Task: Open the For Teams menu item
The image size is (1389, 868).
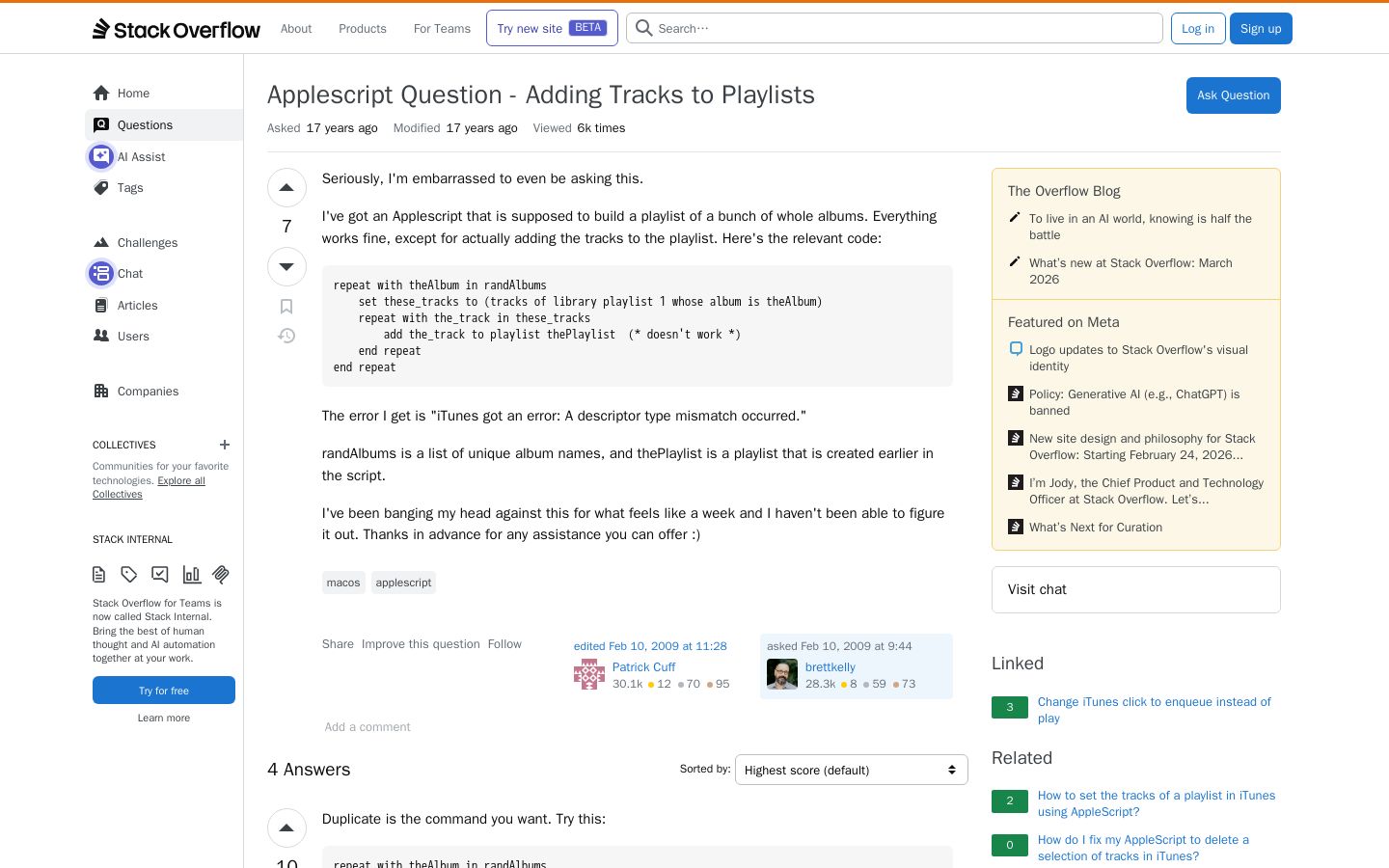Action: click(442, 29)
